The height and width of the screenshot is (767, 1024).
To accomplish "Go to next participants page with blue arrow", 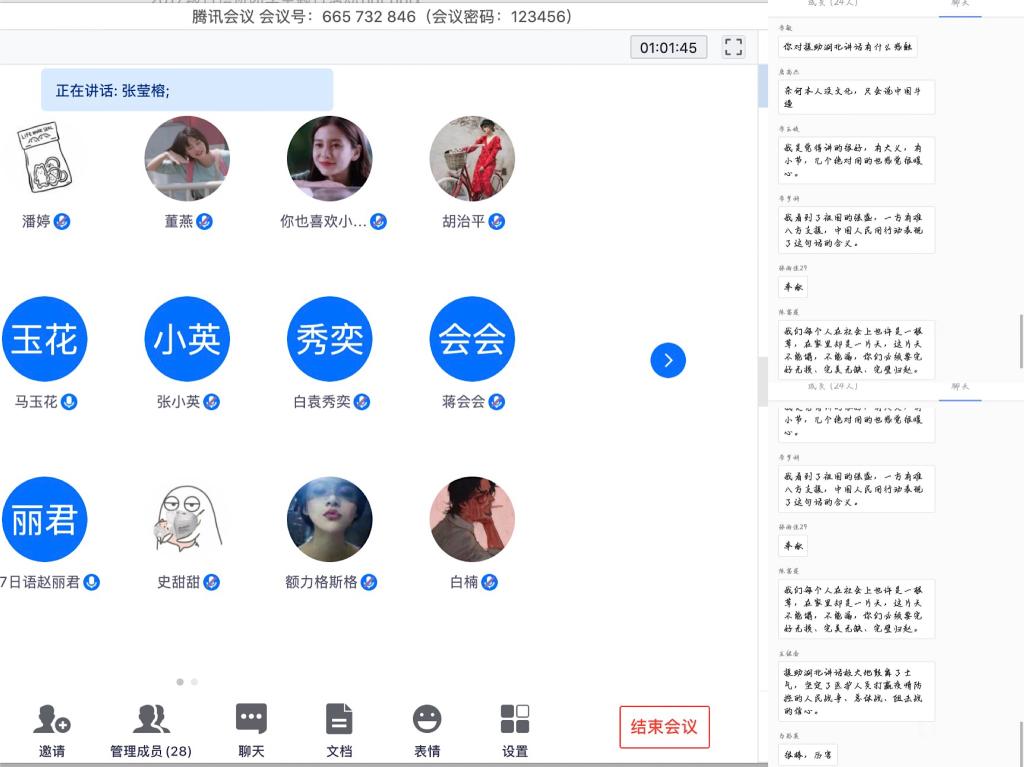I will coord(668,360).
